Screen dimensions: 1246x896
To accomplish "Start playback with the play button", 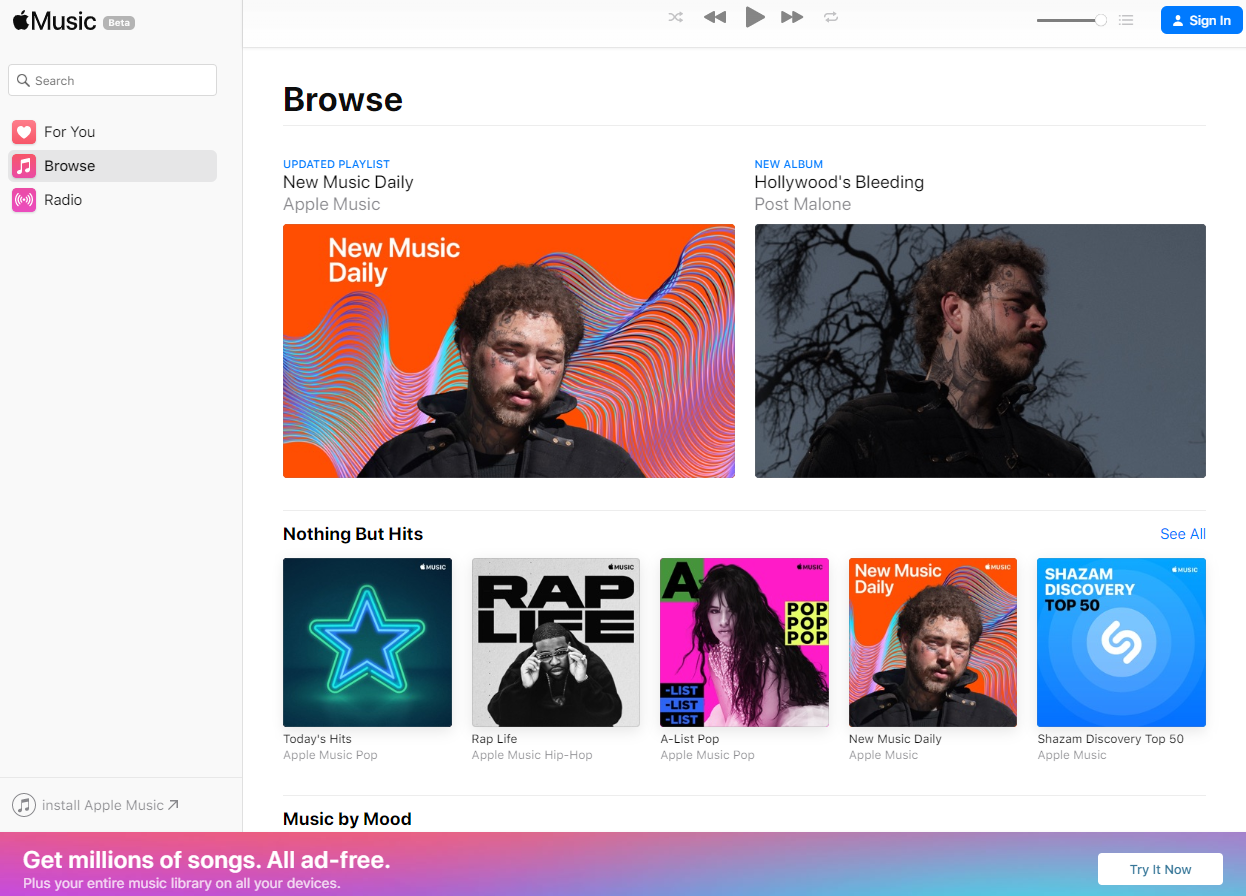I will 755,17.
